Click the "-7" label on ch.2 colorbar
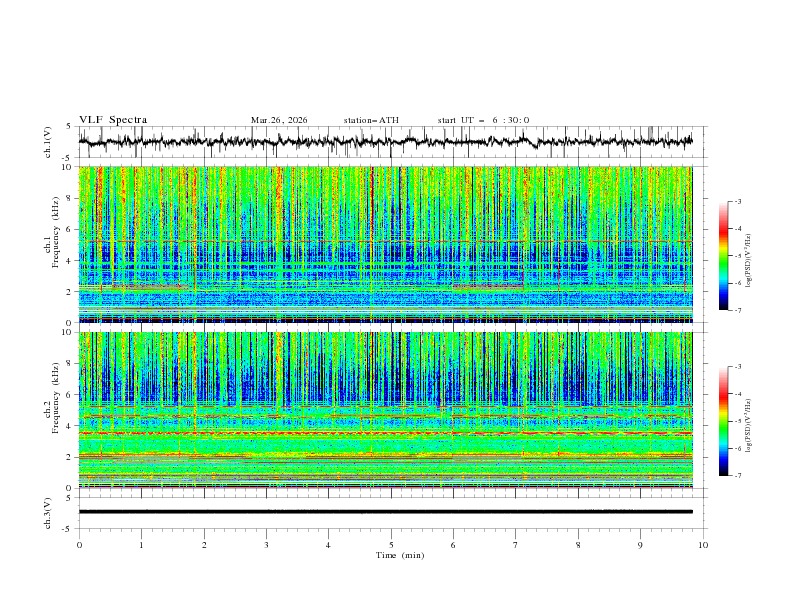The width and height of the screenshot is (792, 612). click(x=737, y=476)
